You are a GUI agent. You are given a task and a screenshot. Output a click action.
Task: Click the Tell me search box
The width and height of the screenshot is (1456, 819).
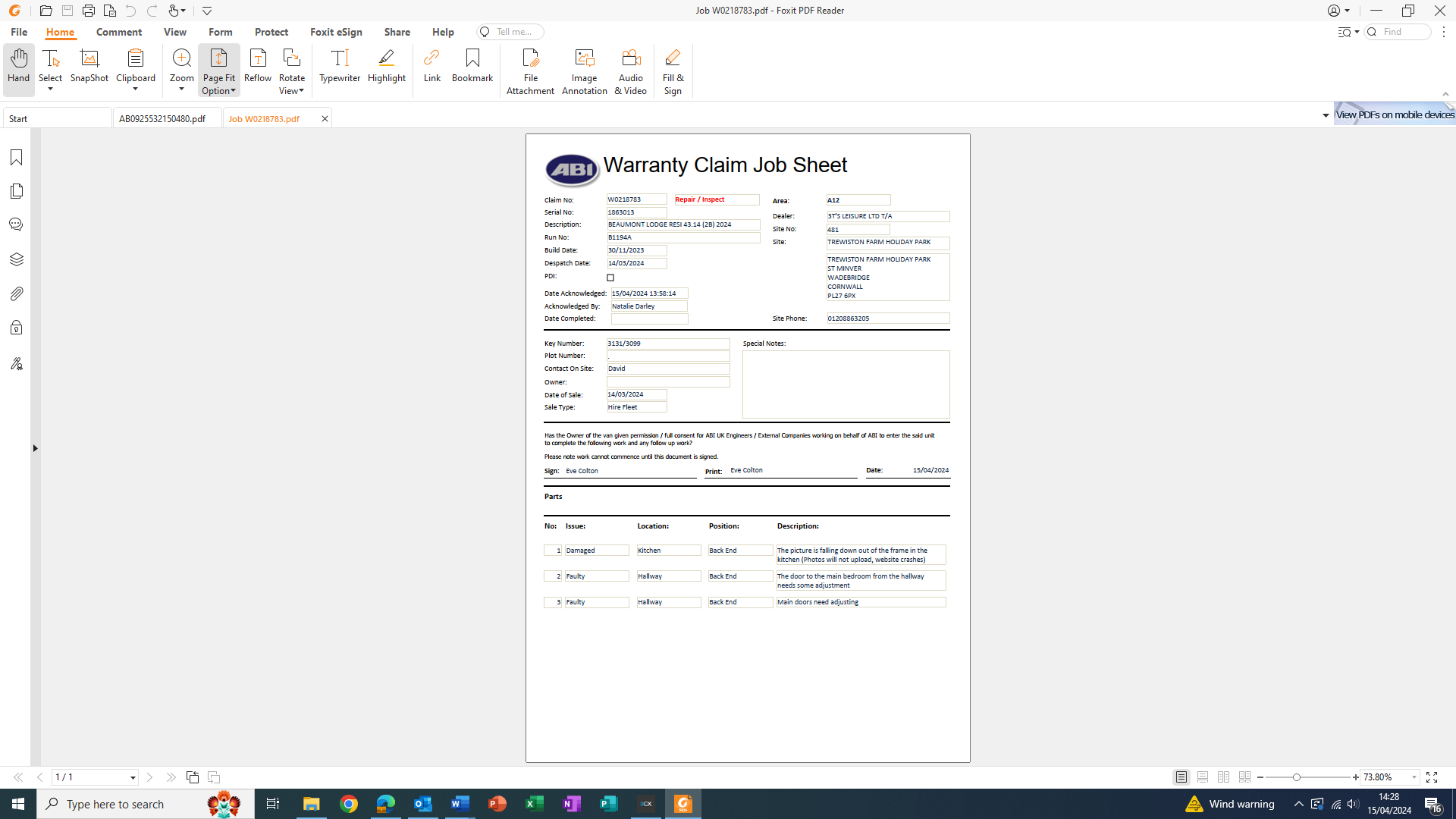(x=512, y=32)
